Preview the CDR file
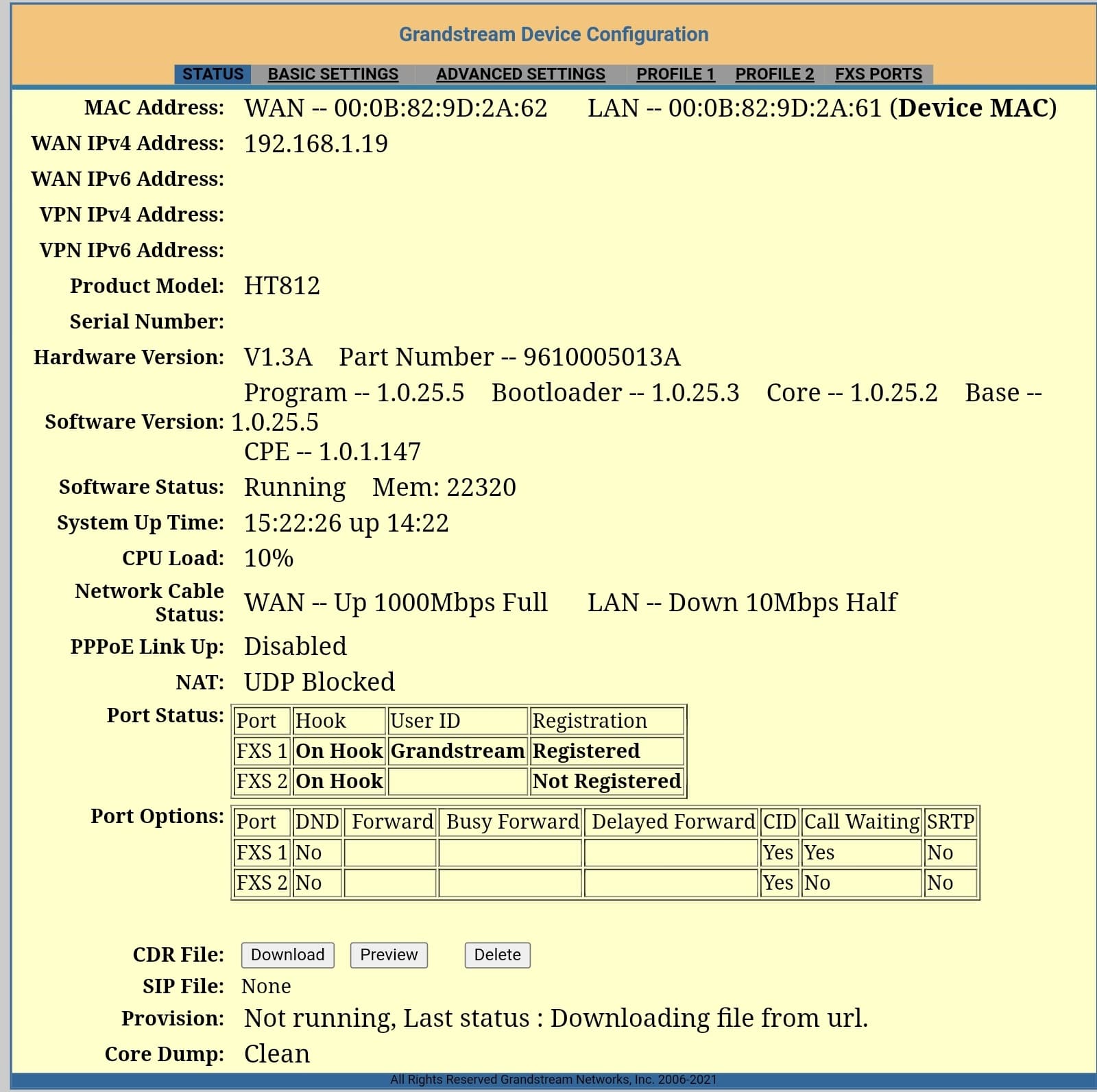1097x1092 pixels. click(x=389, y=955)
